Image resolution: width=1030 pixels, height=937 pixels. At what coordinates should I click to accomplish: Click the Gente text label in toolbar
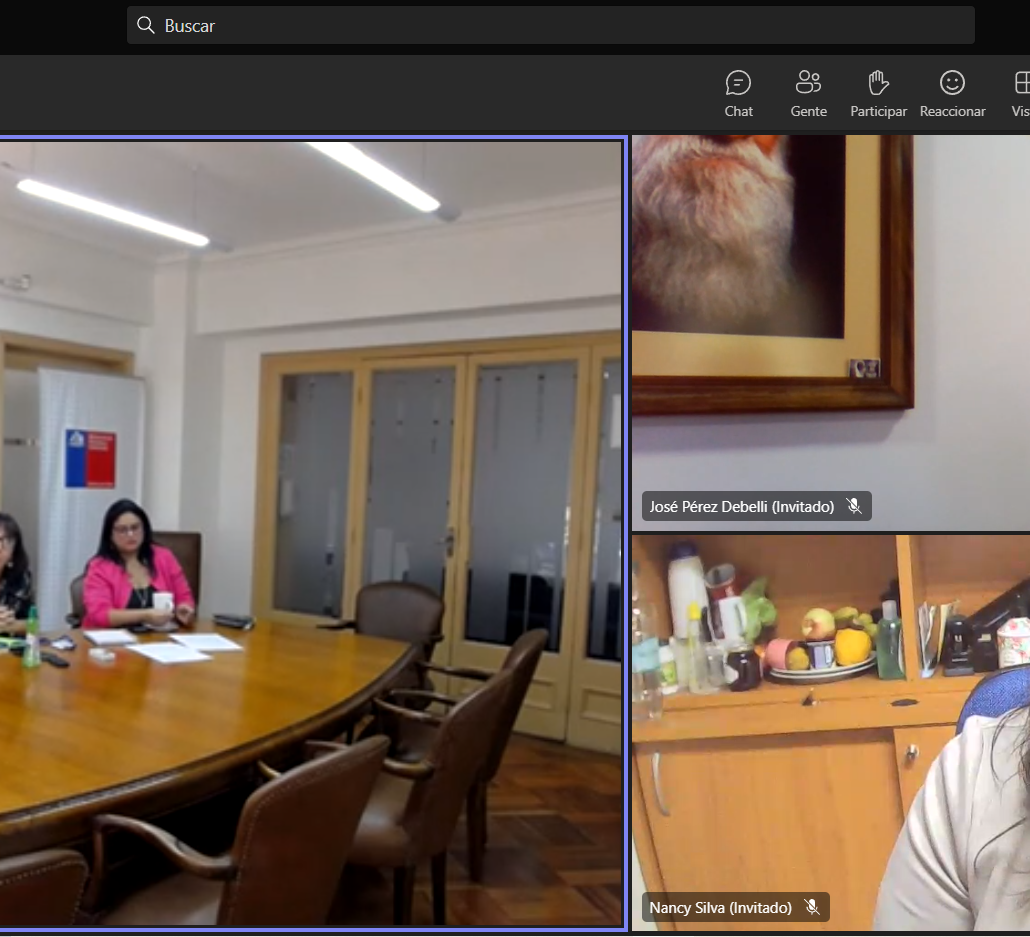(x=808, y=111)
